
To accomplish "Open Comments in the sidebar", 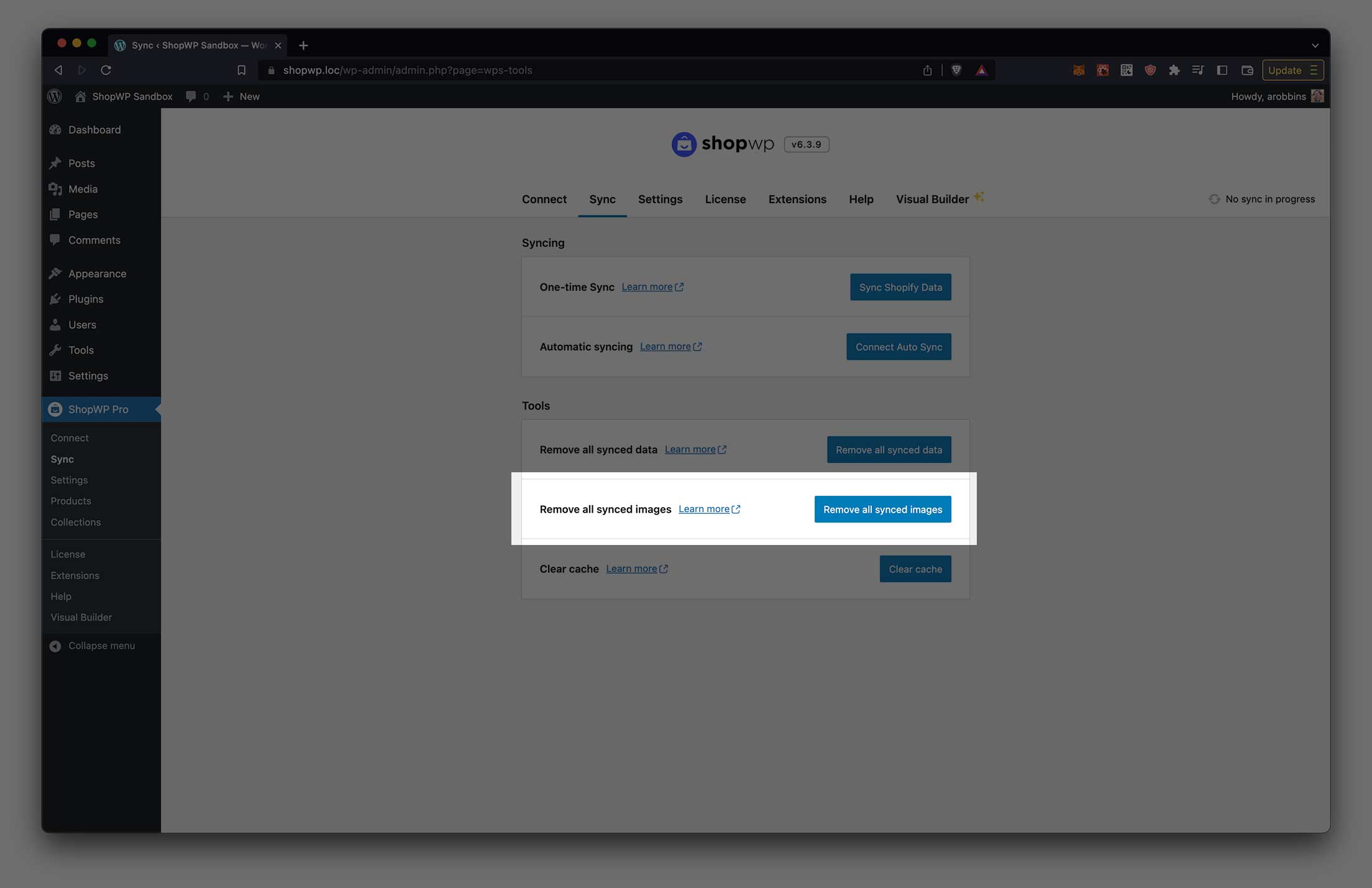I will coord(101,240).
